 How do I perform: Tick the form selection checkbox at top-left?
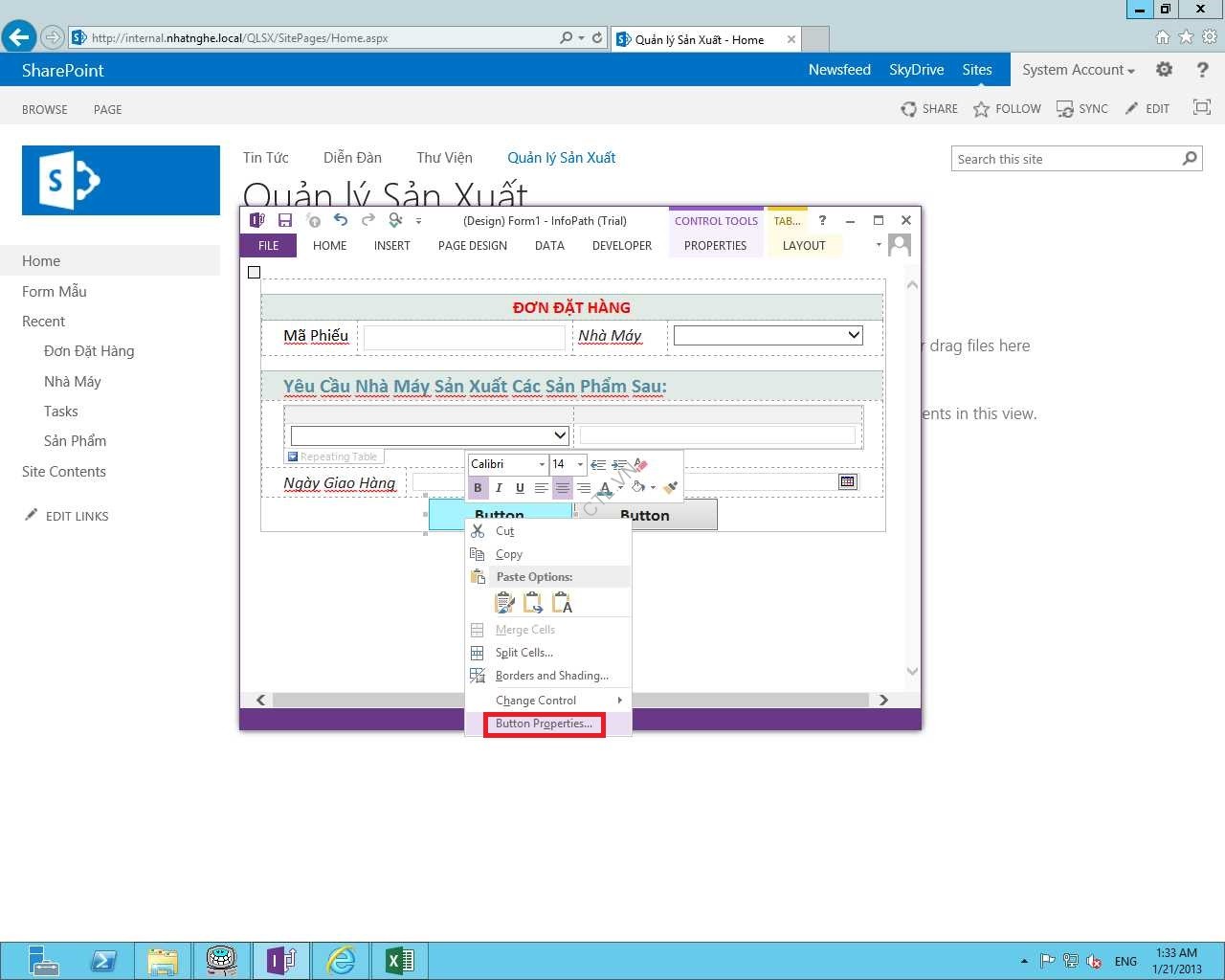click(254, 273)
